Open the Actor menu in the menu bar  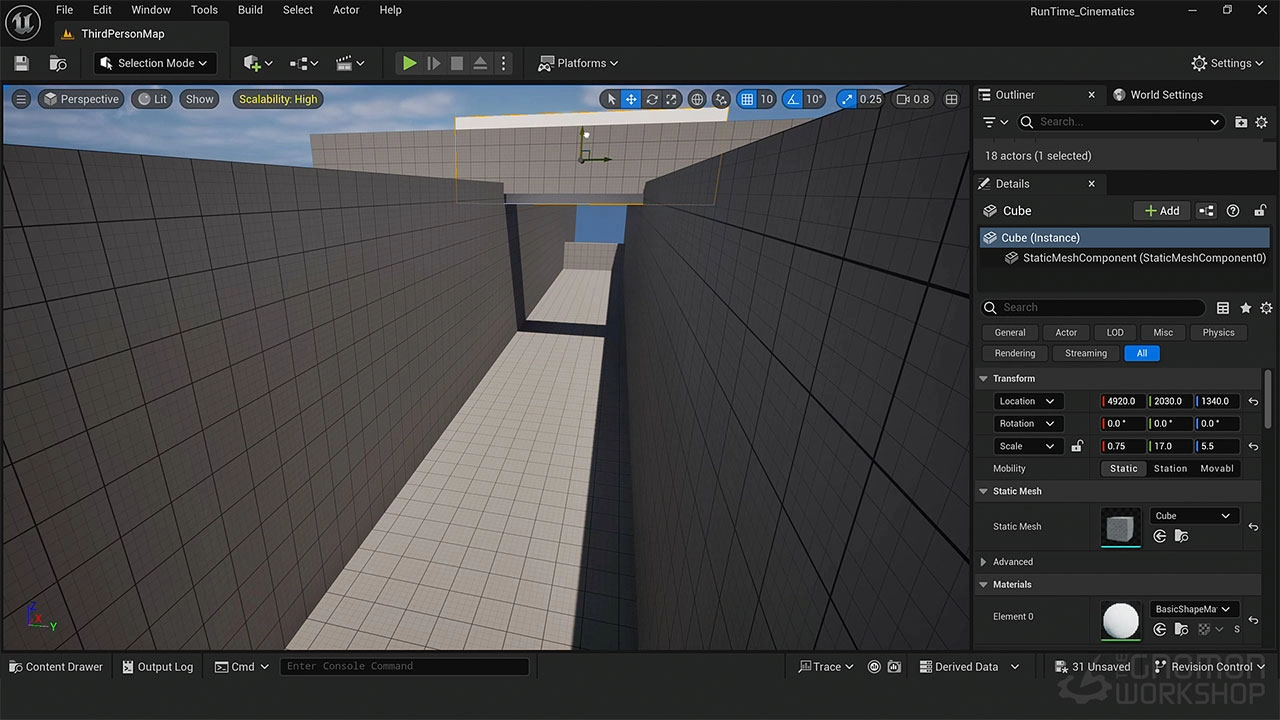(x=346, y=10)
